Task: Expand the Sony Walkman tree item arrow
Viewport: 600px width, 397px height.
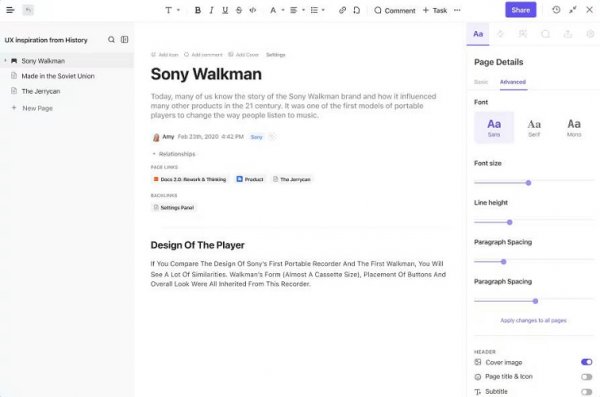Action: 5,61
